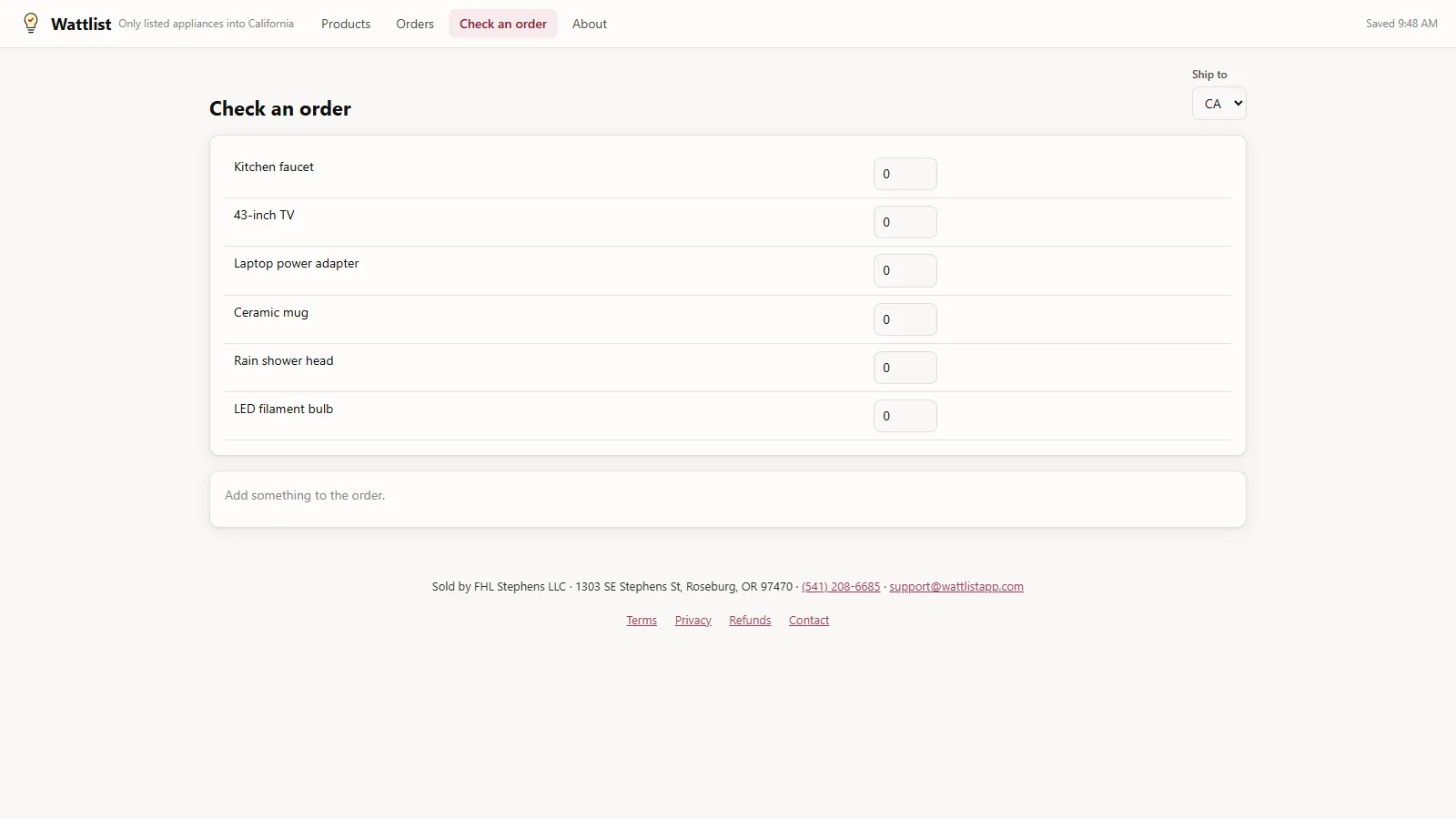This screenshot has width=1456, height=819.
Task: Click the 'Laptop power adapter' row label
Action: (297, 263)
